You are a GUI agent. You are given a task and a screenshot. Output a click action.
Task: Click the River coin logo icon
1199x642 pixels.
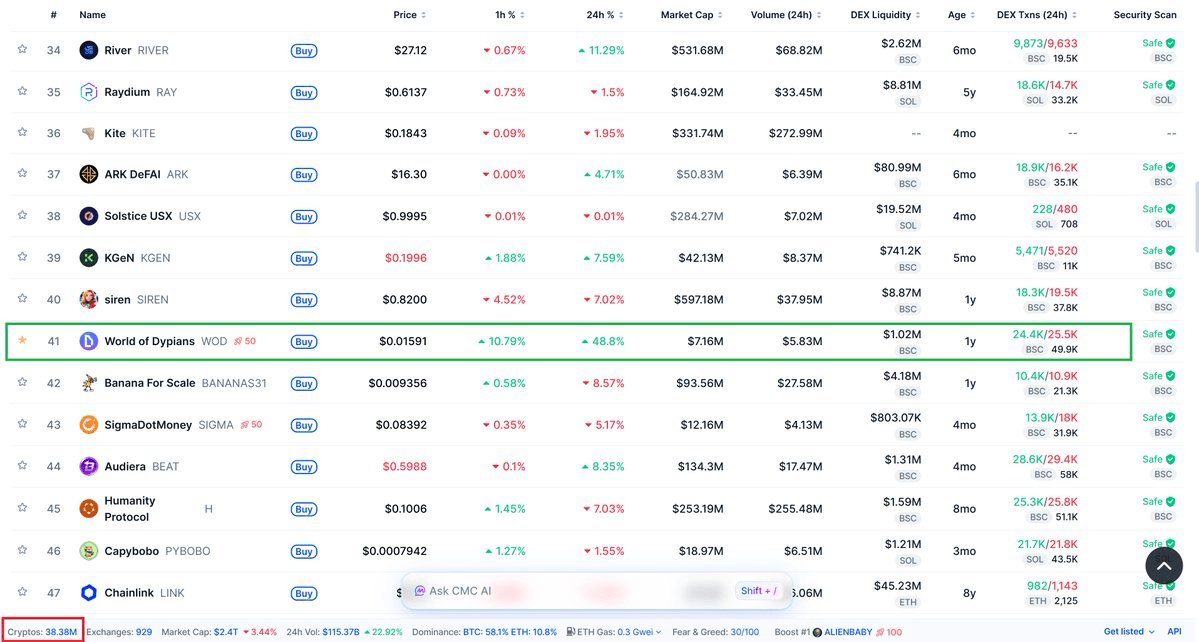[89, 51]
